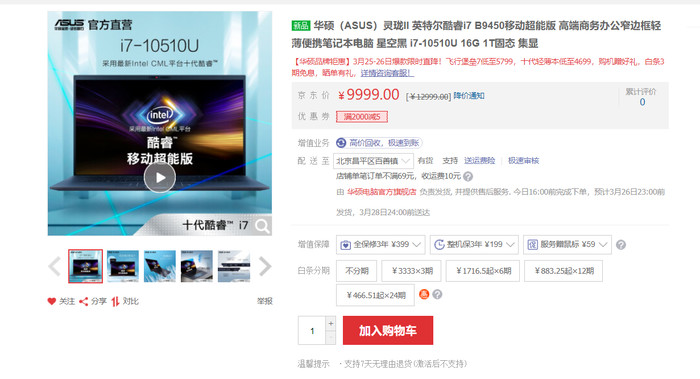
Task: Choose the ¥883.25起×12期 installment plan
Action: [564, 271]
